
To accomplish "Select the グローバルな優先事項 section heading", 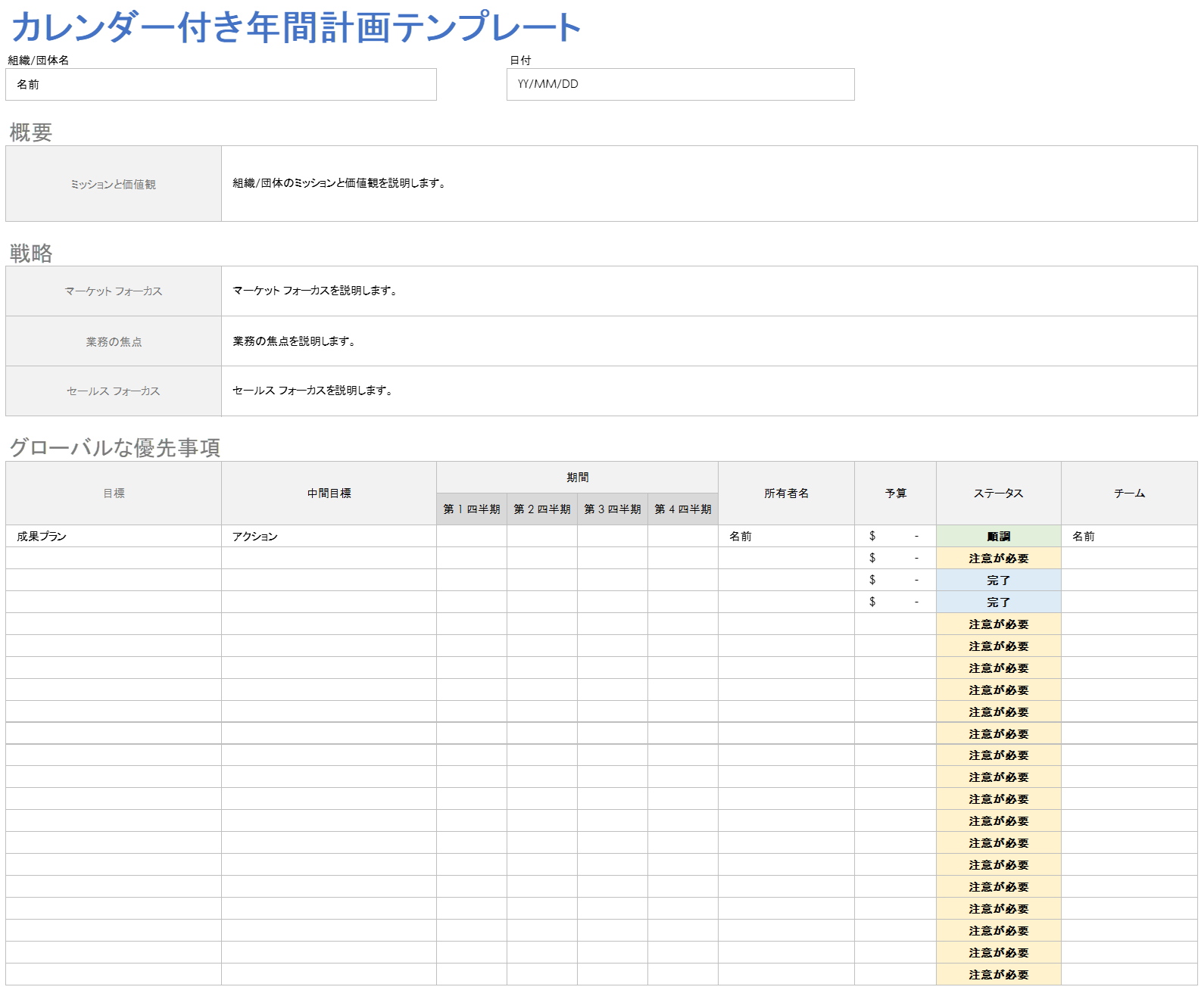I will (115, 447).
